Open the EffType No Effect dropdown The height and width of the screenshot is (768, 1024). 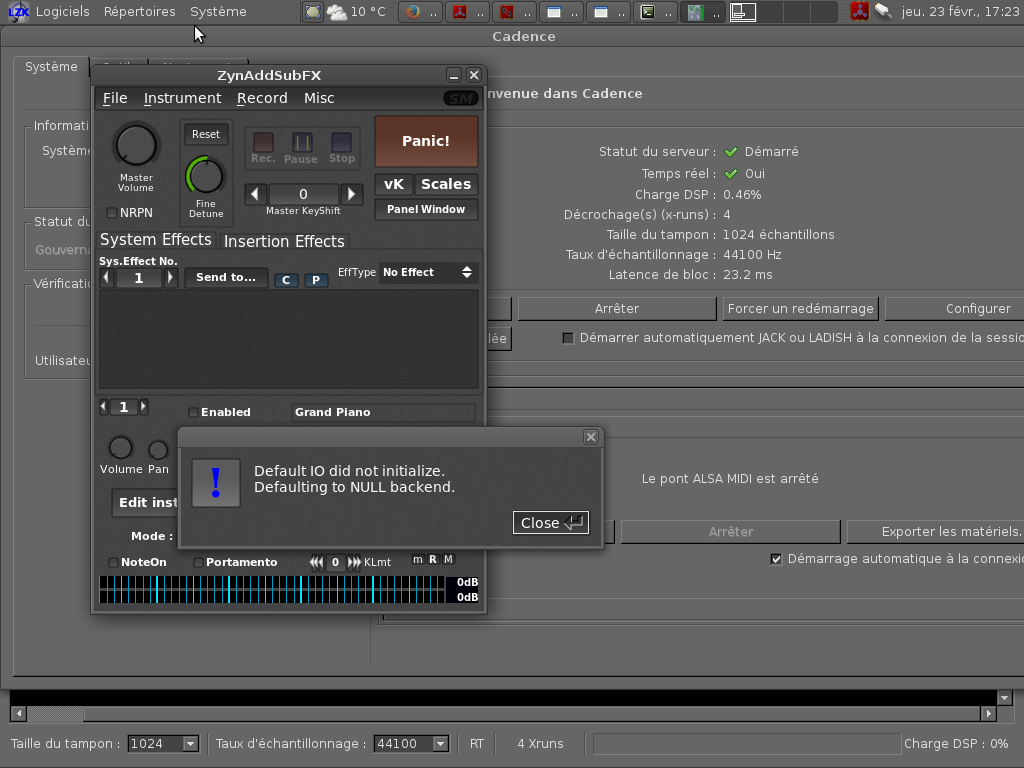click(x=428, y=272)
